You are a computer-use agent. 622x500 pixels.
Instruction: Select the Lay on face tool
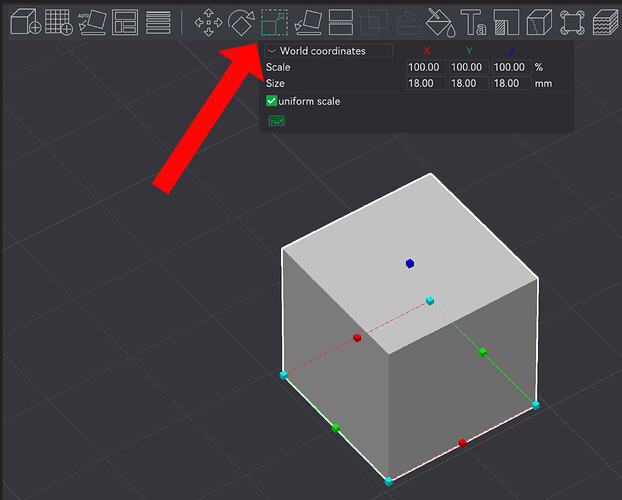pyautogui.click(x=308, y=23)
